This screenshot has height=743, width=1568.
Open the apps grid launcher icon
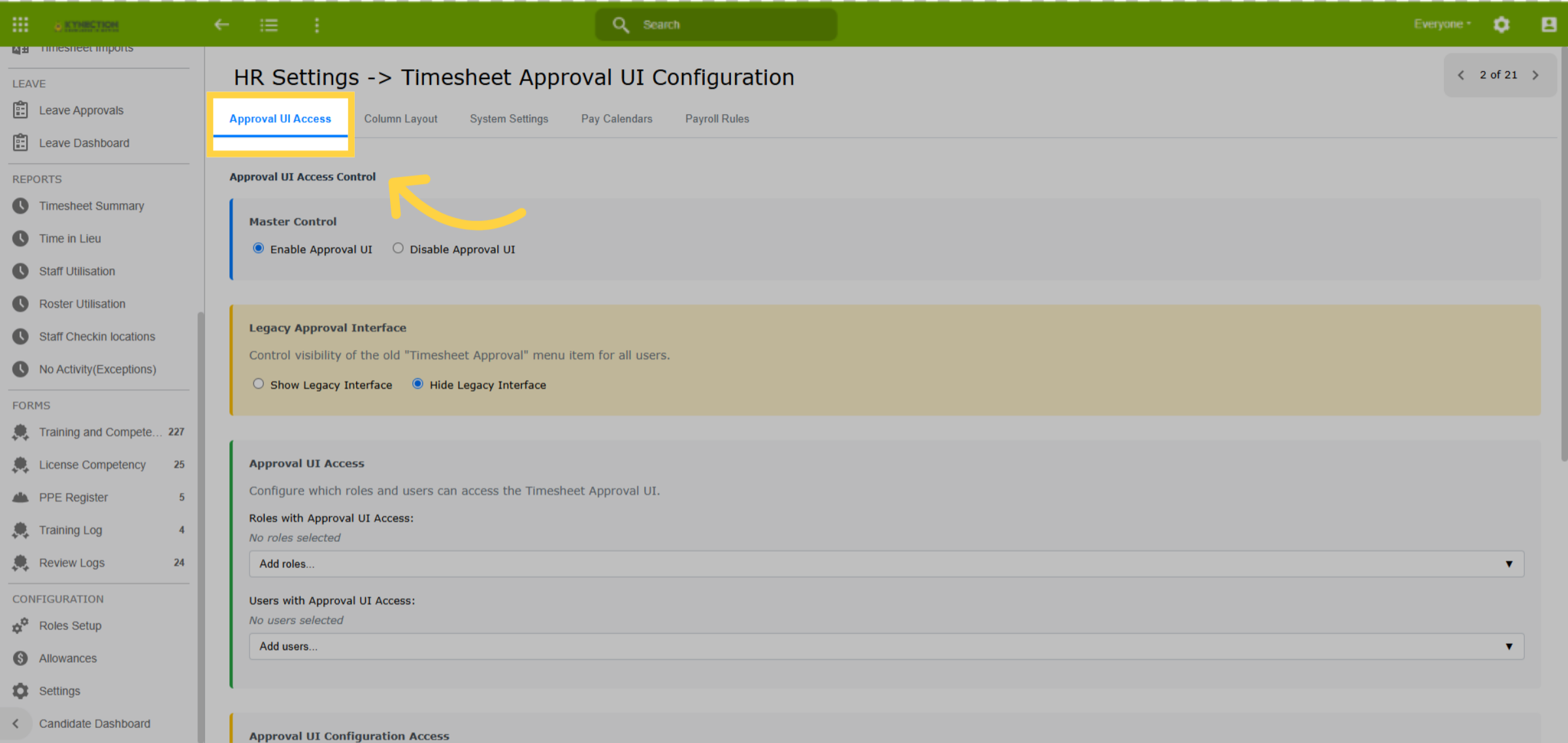point(20,25)
